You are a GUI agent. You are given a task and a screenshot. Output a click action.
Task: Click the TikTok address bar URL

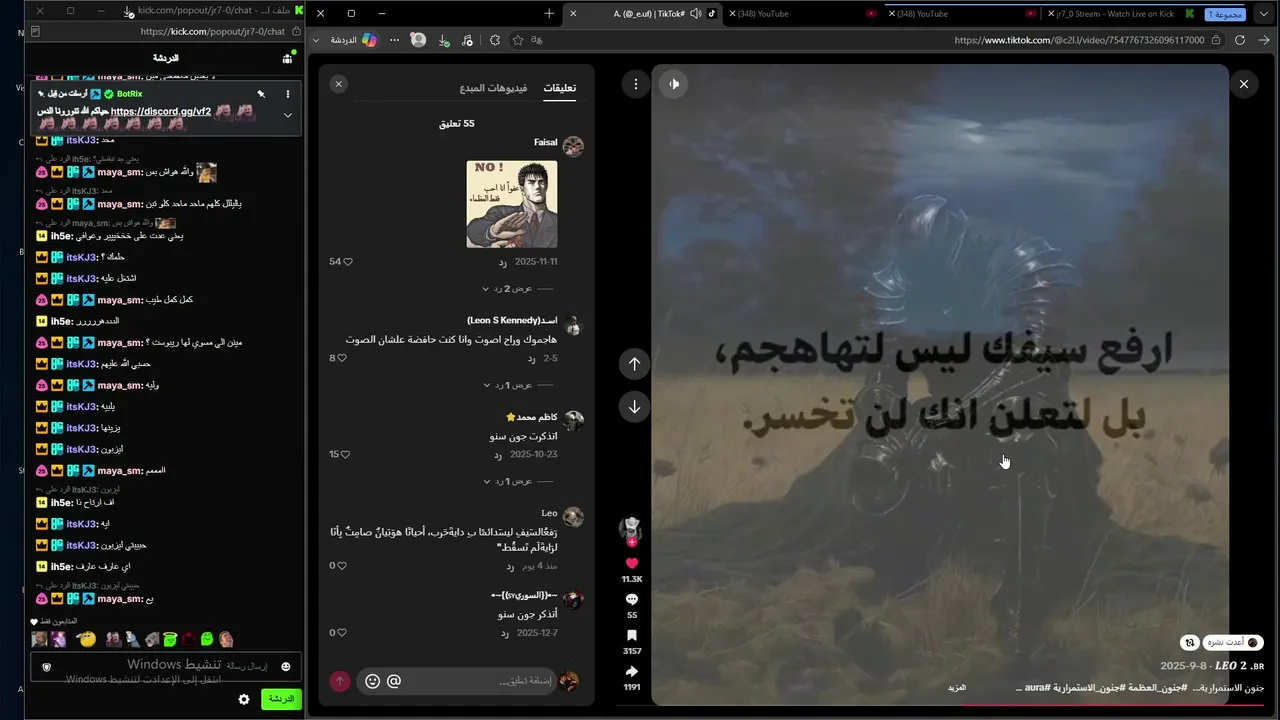click(1080, 40)
